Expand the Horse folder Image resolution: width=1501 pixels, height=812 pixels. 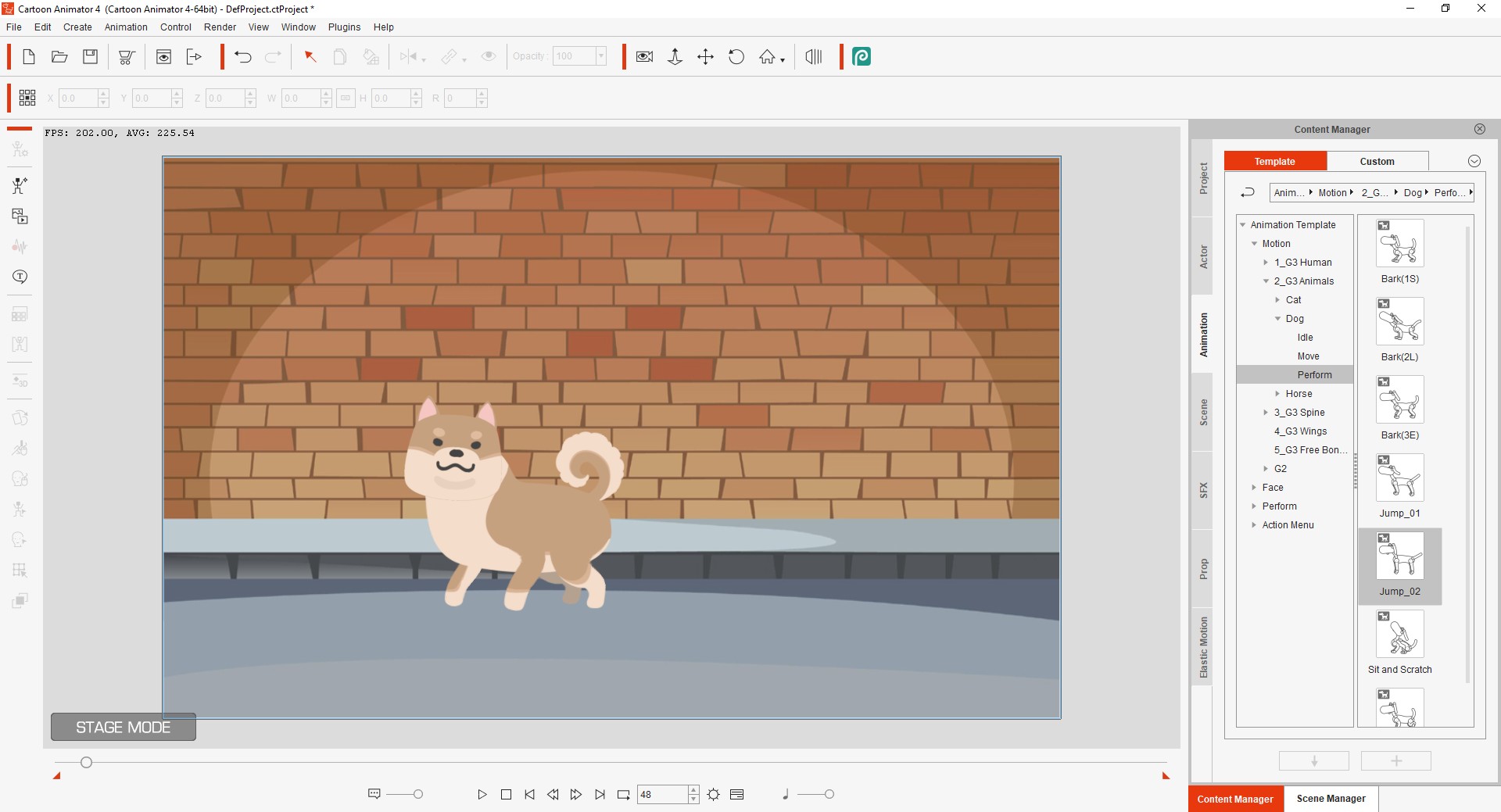point(1277,394)
